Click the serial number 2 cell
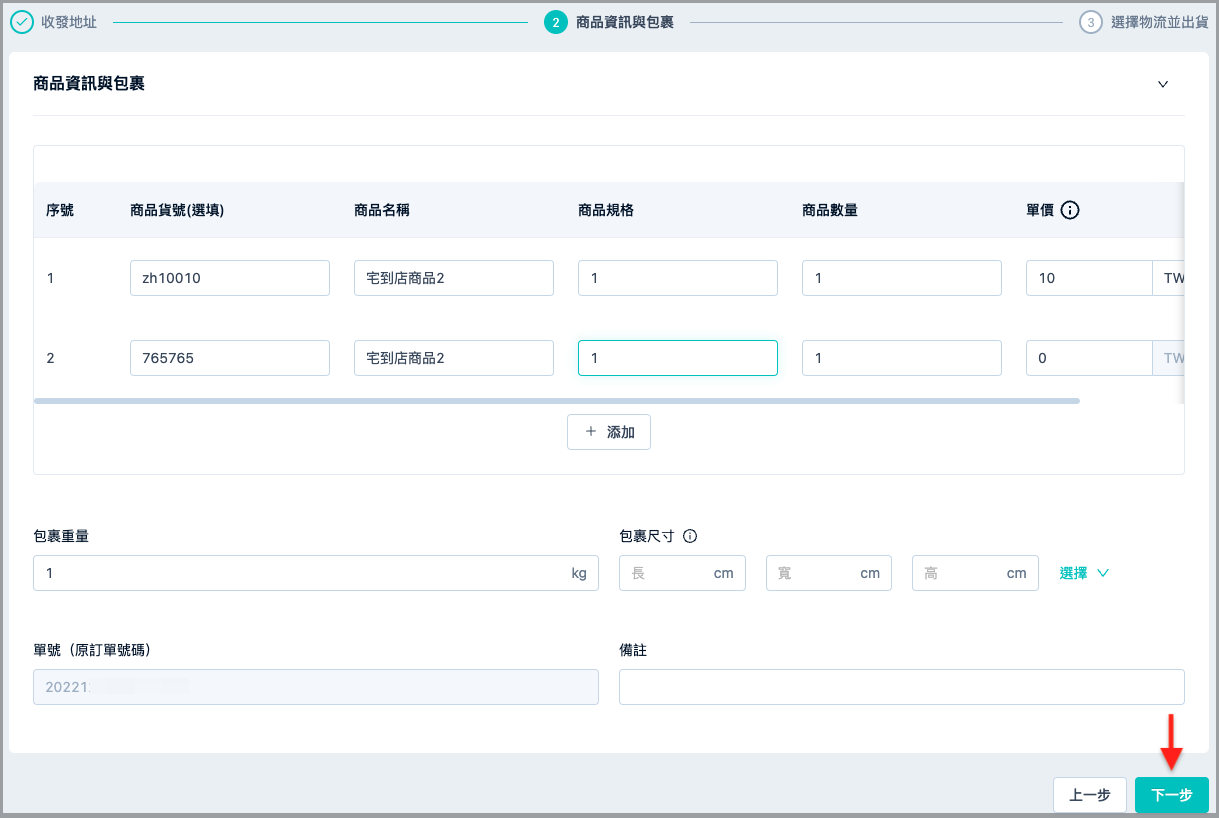 [x=50, y=358]
